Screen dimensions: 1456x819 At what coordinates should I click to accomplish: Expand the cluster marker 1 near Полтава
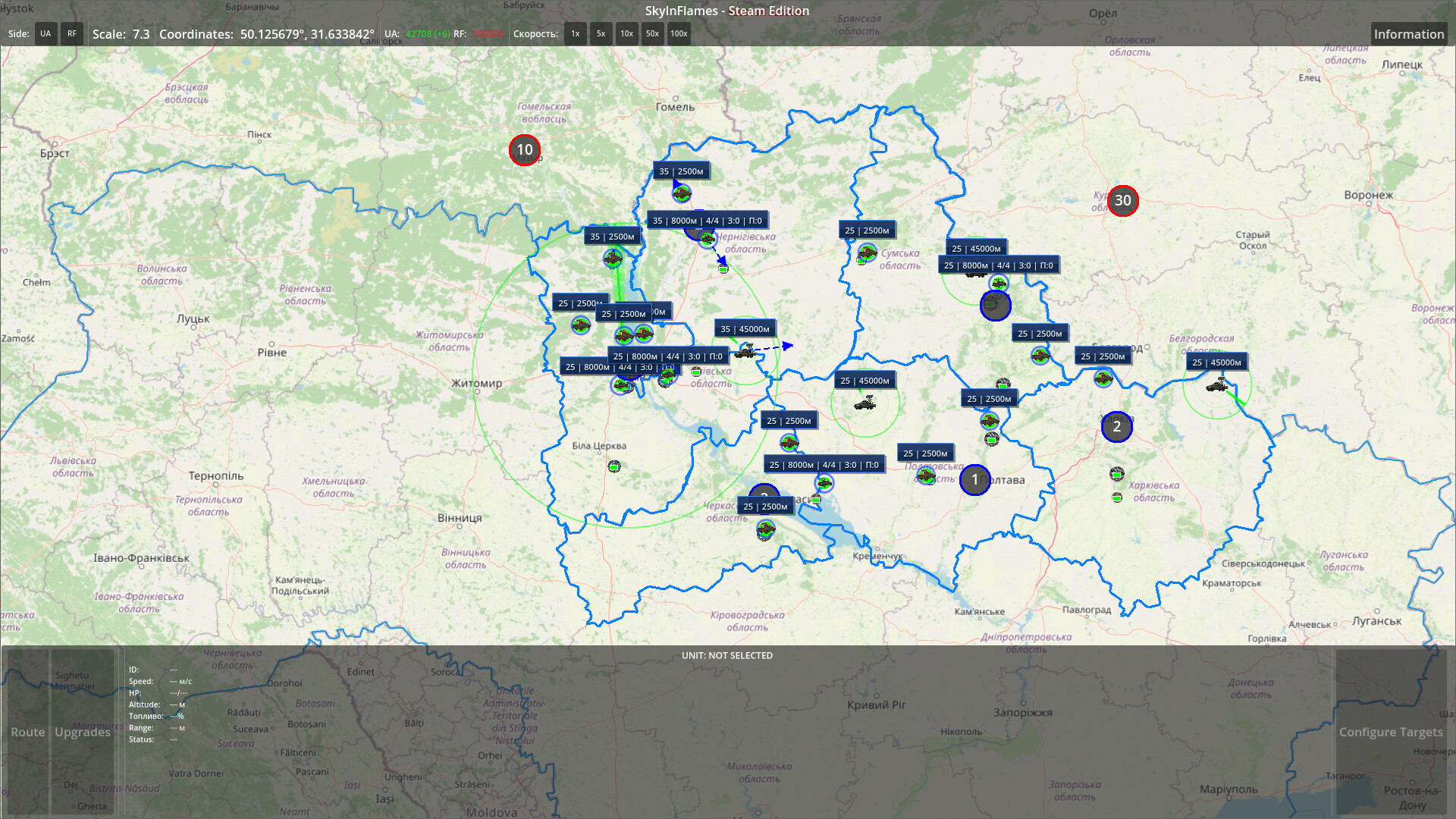point(975,479)
